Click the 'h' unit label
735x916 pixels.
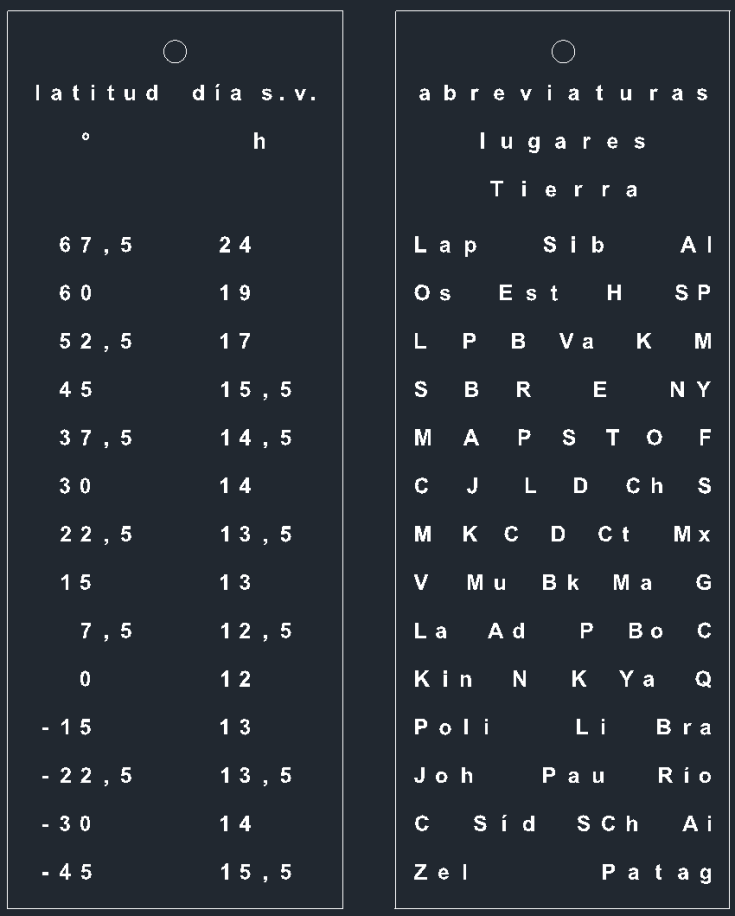coord(259,143)
